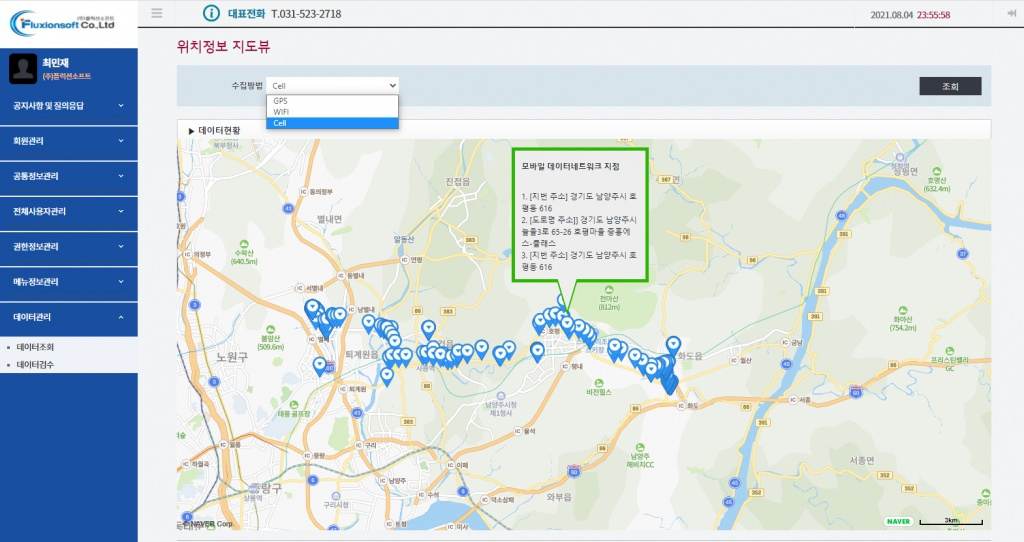Collapse the 데이터관리 sidebar menu
Screen dimensions: 1024x542
[x=68, y=317]
